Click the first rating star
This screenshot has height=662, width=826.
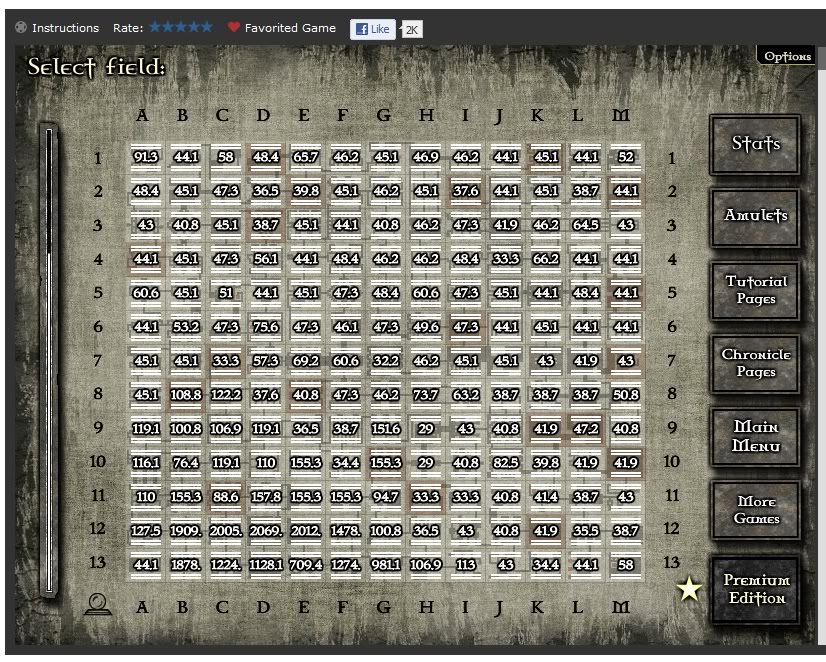pos(155,27)
